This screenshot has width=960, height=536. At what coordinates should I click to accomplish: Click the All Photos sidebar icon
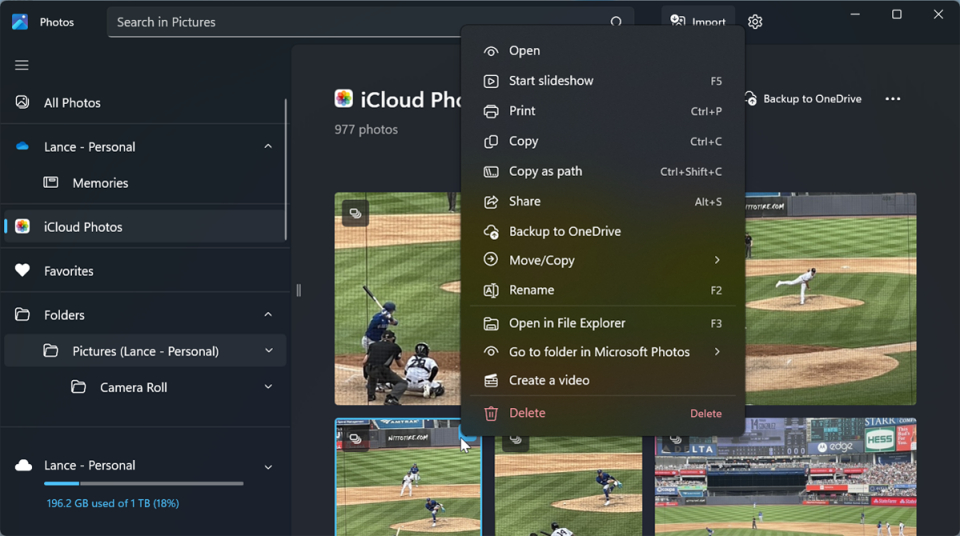coord(22,103)
